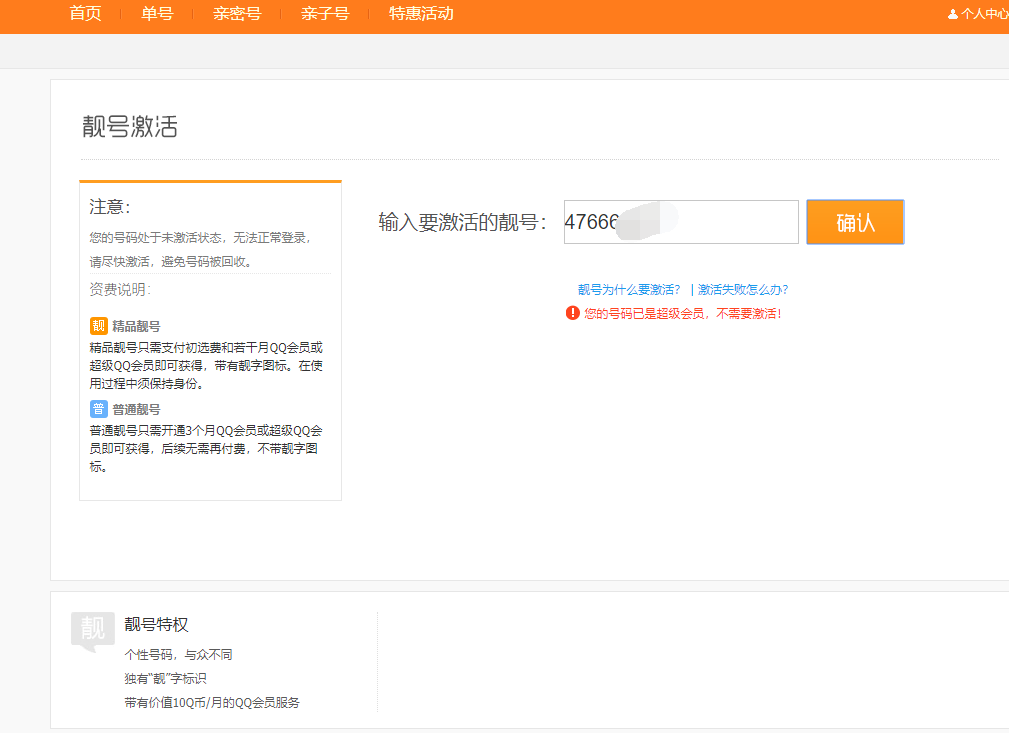Open 个人中心 in the top right corner
Image resolution: width=1009 pixels, height=733 pixels.
[x=983, y=15]
